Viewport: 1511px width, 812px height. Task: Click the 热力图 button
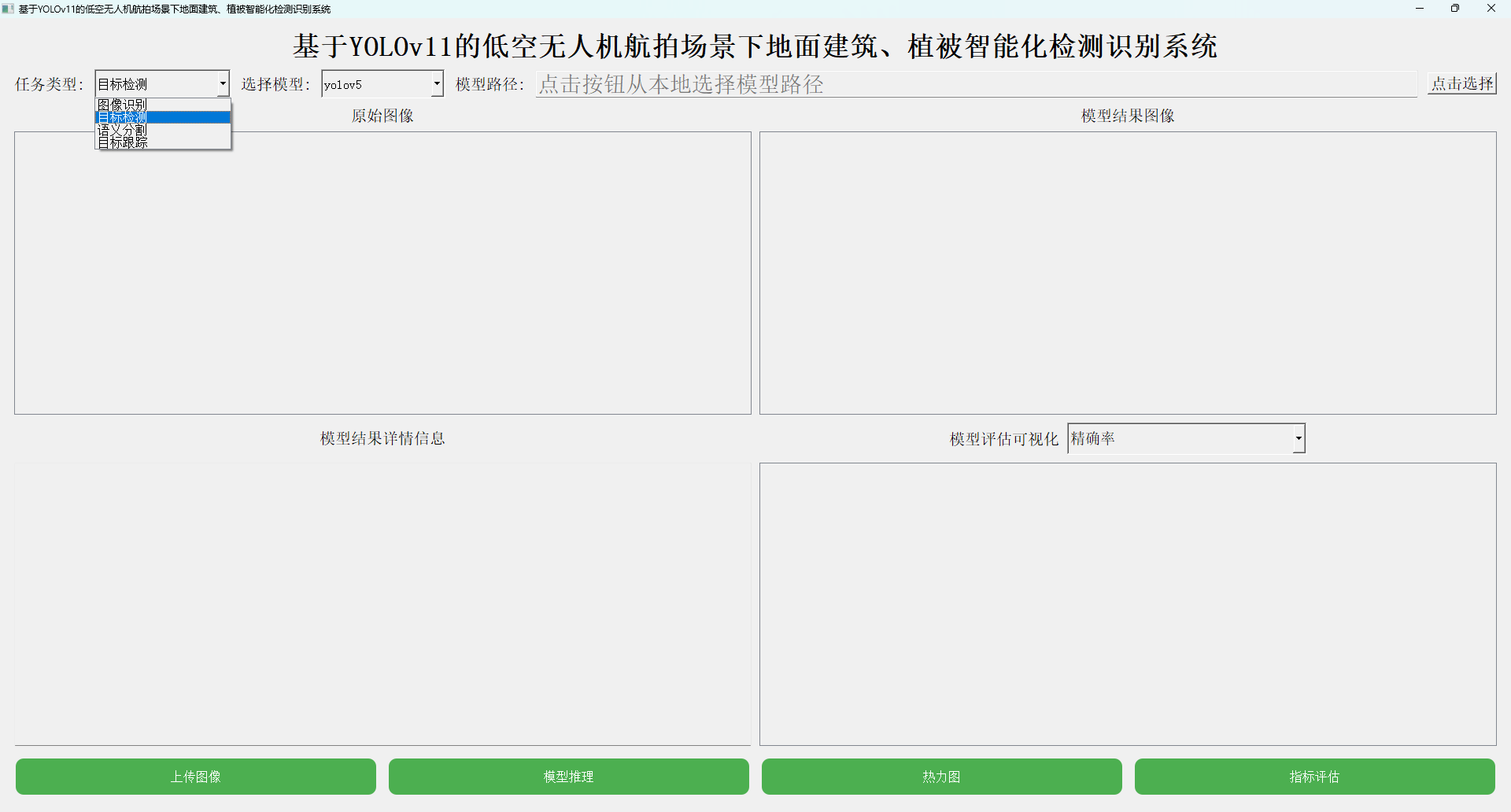(x=942, y=777)
